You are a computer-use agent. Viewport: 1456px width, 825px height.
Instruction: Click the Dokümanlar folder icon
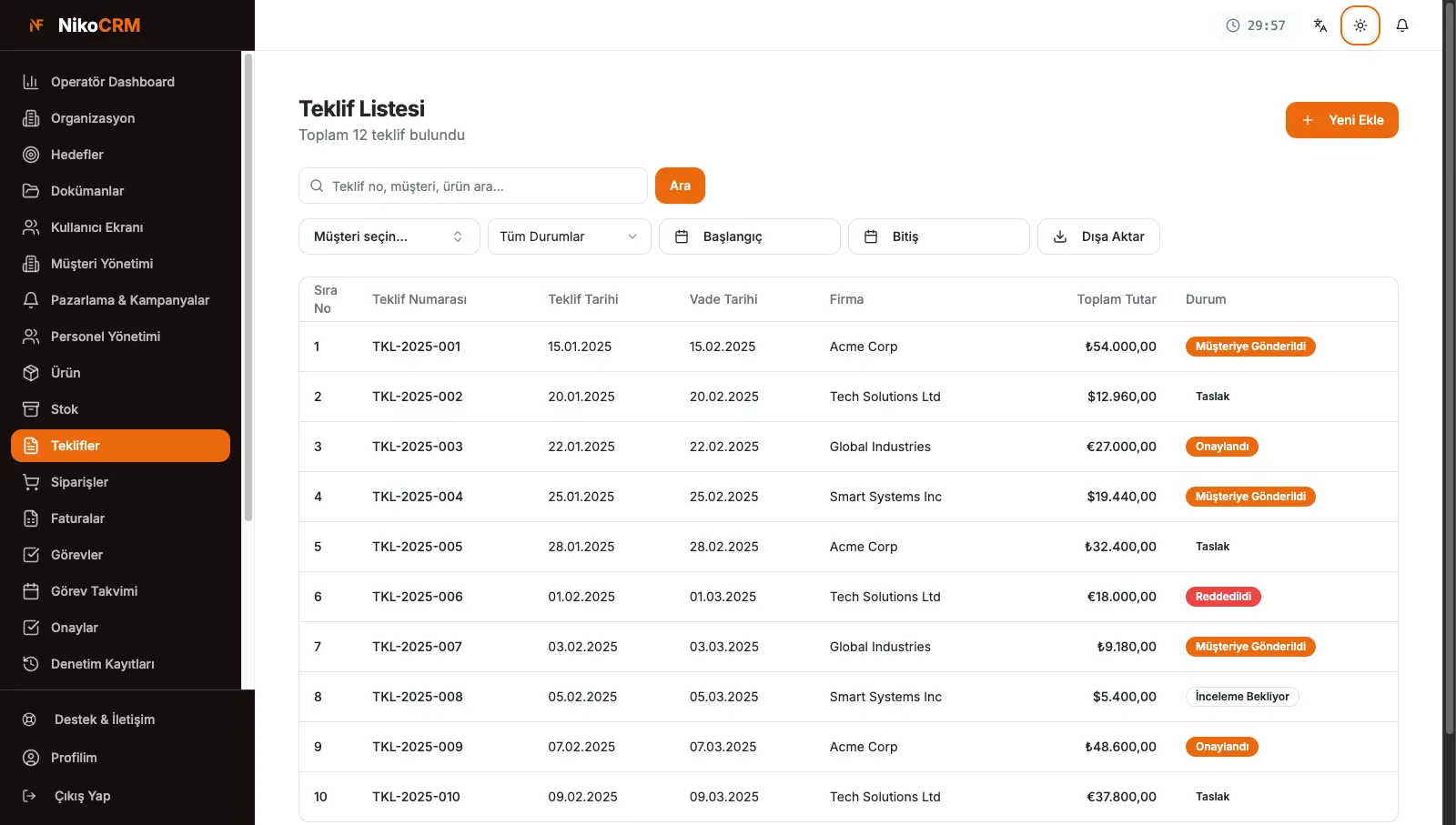tap(31, 191)
